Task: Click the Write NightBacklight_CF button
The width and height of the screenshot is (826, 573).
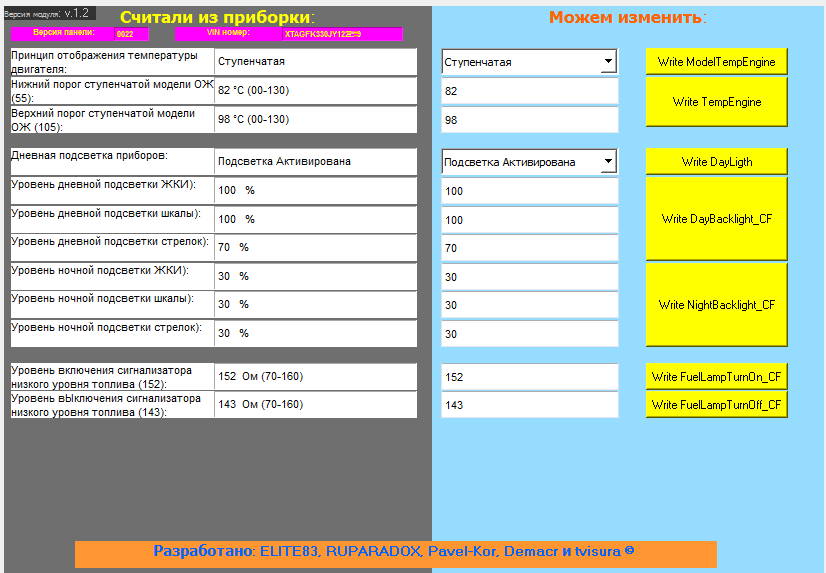Action: click(x=716, y=304)
